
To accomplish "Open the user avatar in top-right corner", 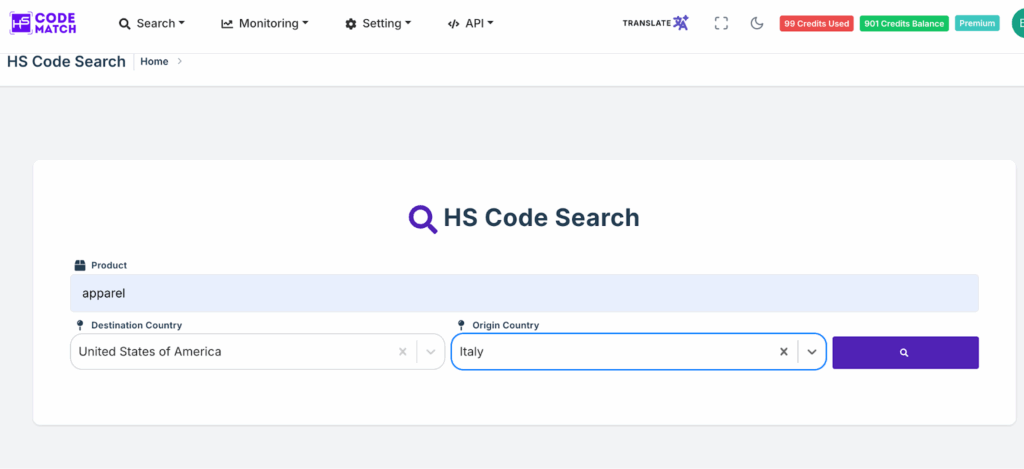I will coord(1015,23).
